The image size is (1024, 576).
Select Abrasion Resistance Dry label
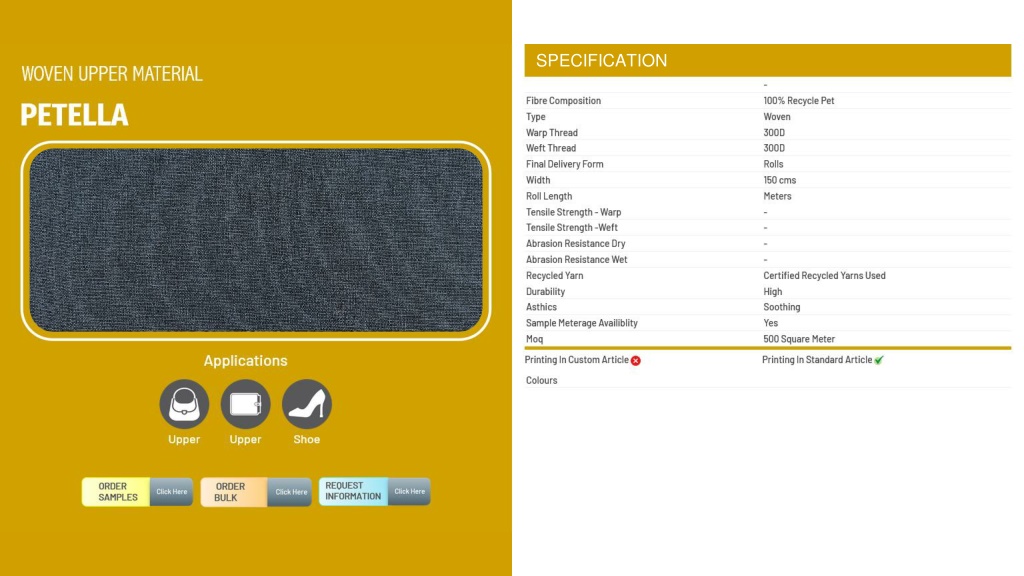click(x=575, y=244)
